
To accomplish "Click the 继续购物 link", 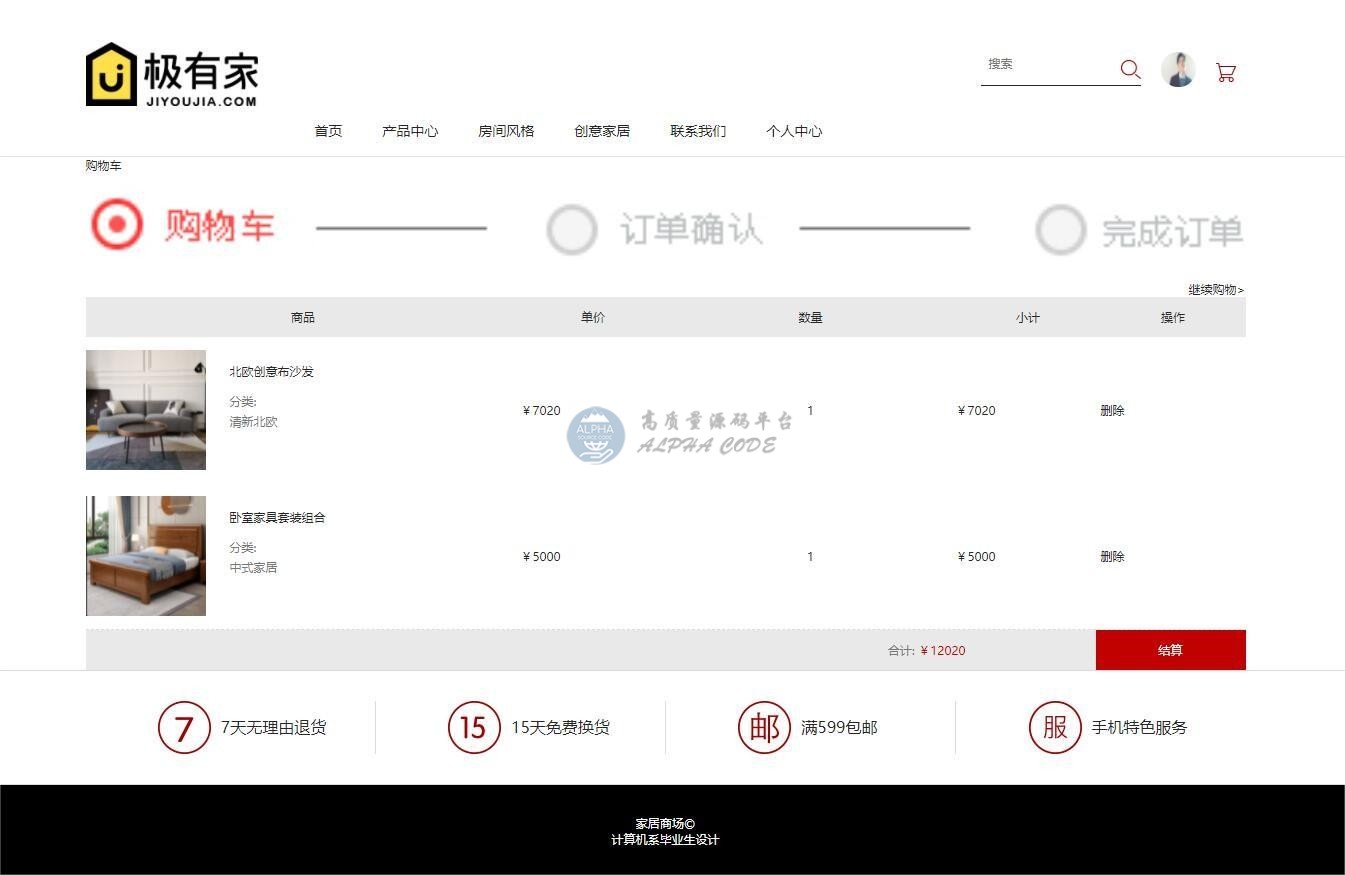I will coord(1215,290).
